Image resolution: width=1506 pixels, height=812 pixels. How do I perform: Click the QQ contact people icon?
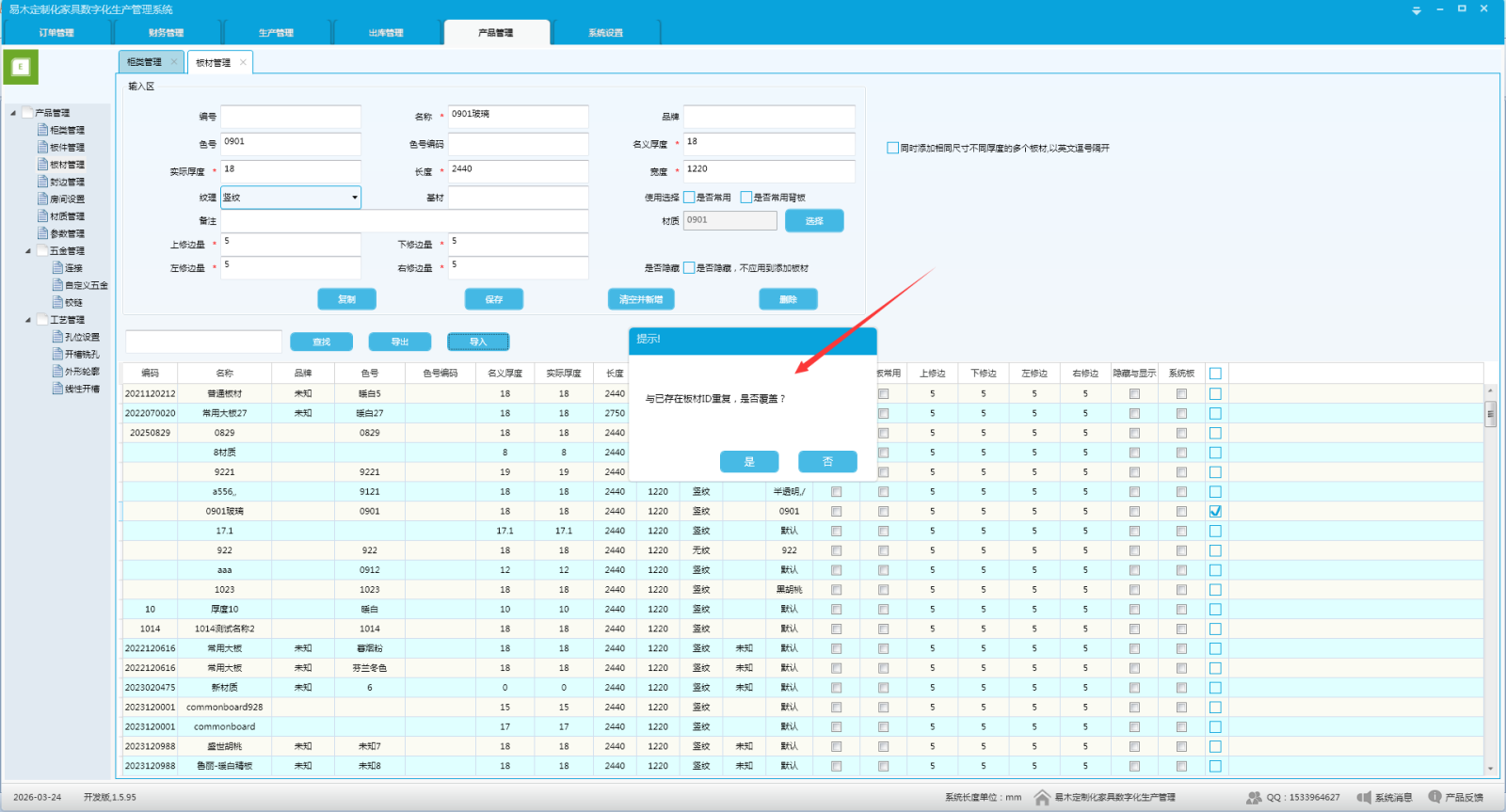point(1254,797)
